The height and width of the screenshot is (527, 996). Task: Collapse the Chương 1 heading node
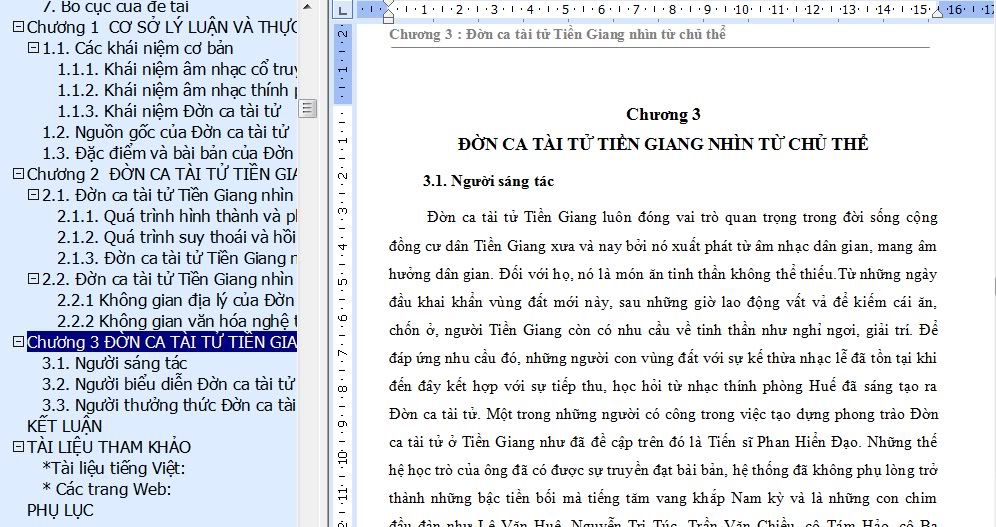tap(18, 27)
